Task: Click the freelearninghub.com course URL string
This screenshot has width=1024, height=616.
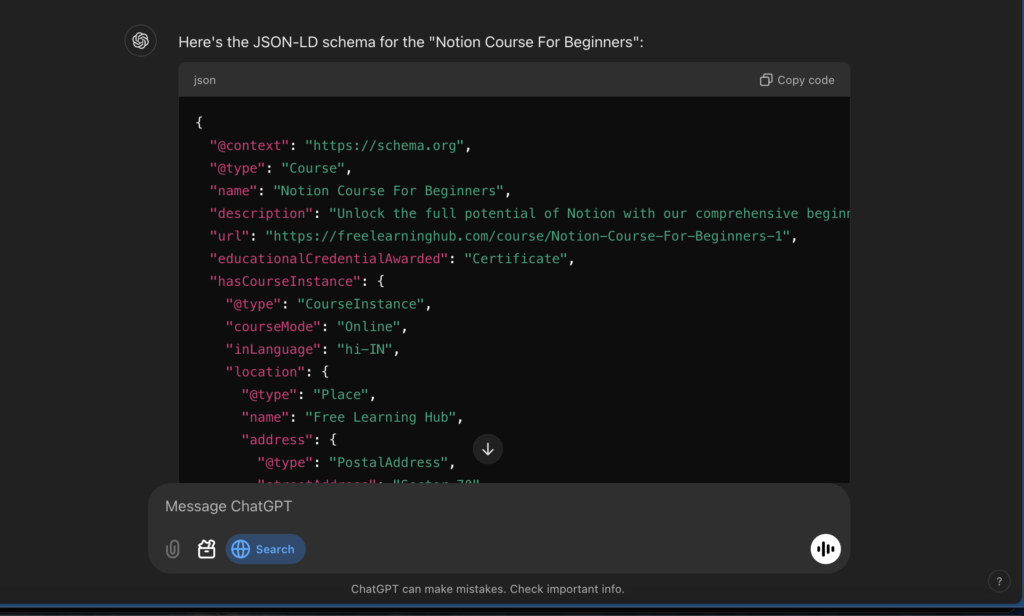Action: (x=528, y=236)
